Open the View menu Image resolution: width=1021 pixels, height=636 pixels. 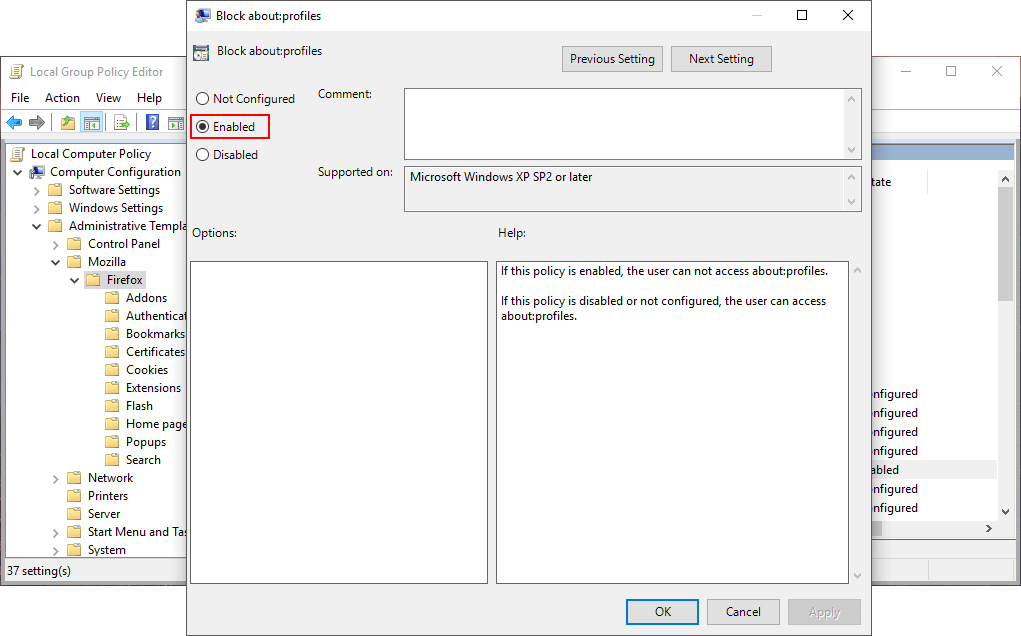coord(108,98)
